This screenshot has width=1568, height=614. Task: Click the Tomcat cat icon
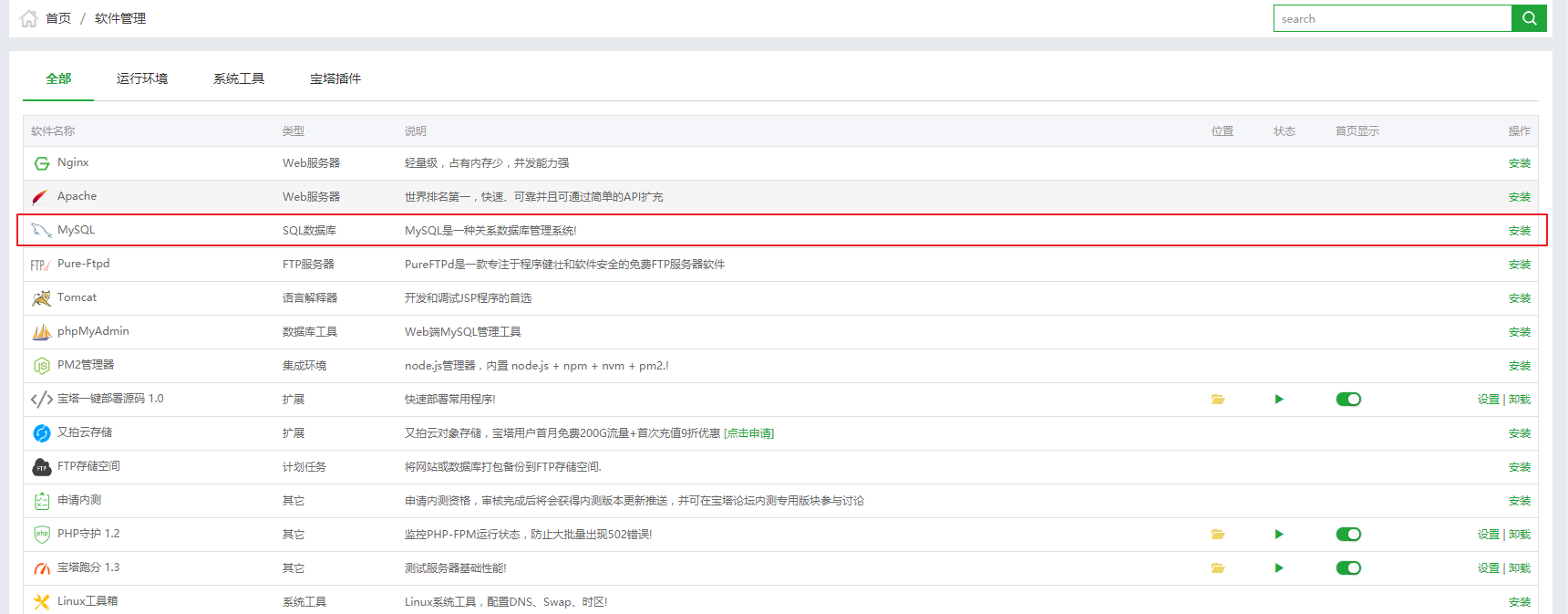(x=42, y=298)
